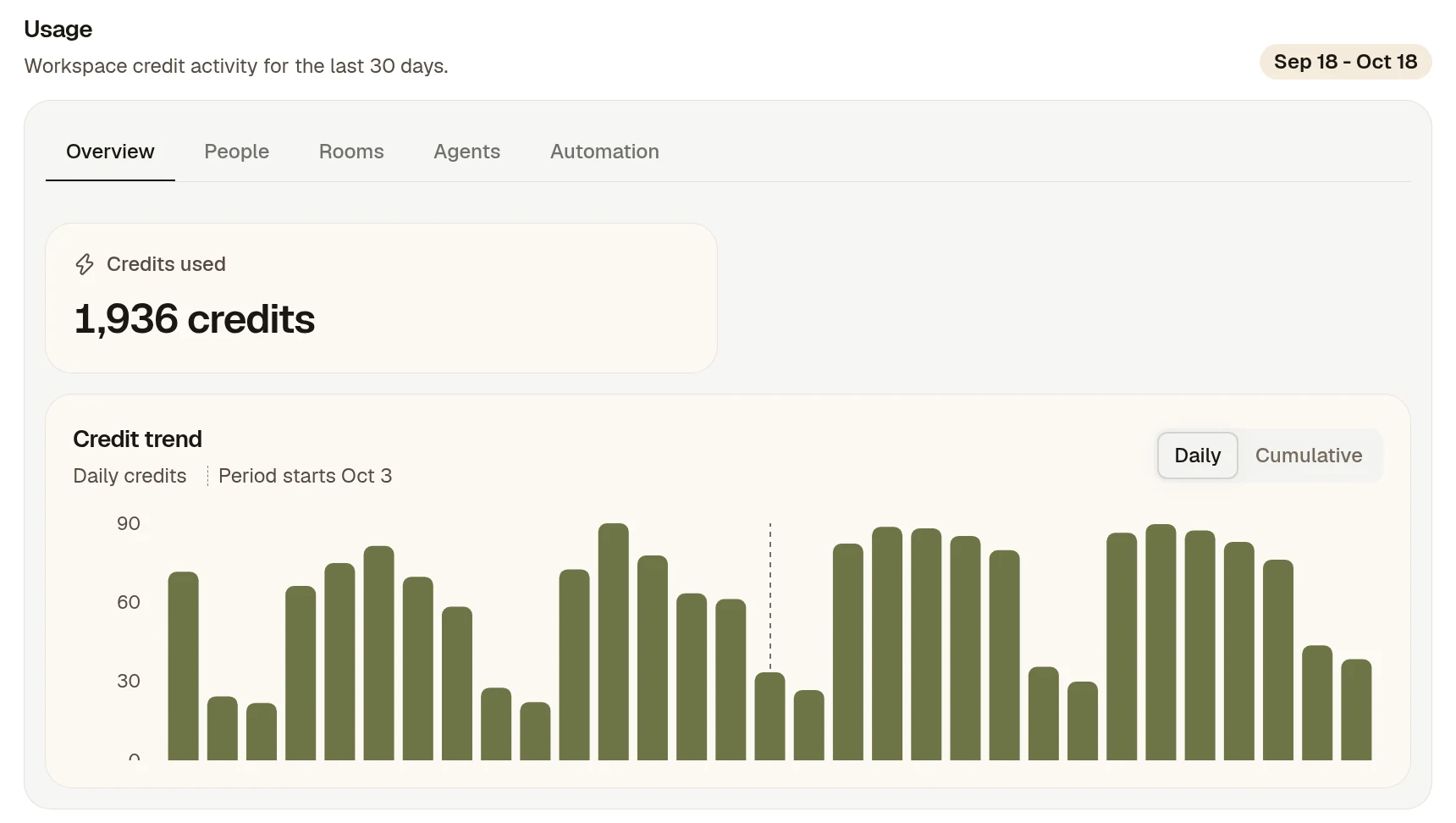
Task: Click the lightning bolt Credits used icon
Action: coord(85,264)
